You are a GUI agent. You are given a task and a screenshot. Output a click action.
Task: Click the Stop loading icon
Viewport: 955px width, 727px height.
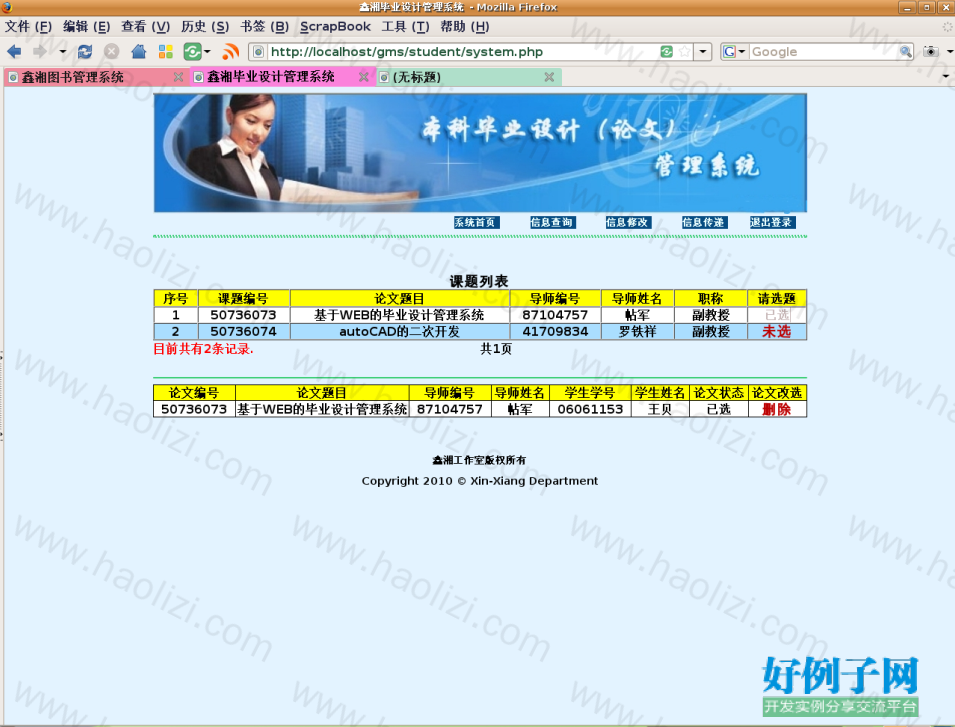(x=111, y=52)
